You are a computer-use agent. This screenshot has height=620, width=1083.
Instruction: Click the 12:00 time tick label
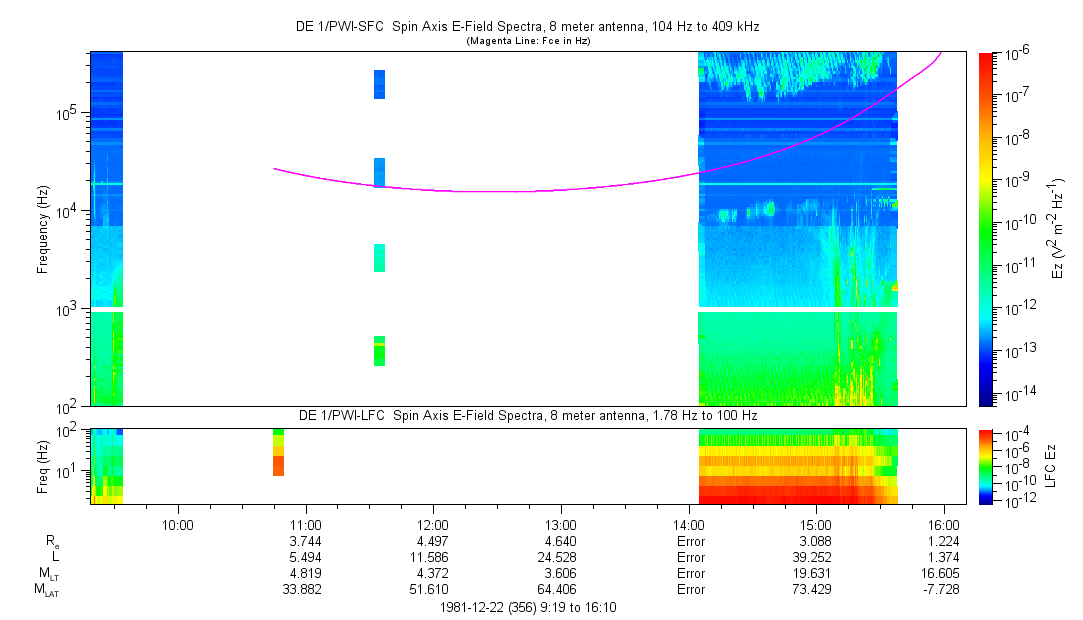pyautogui.click(x=433, y=525)
